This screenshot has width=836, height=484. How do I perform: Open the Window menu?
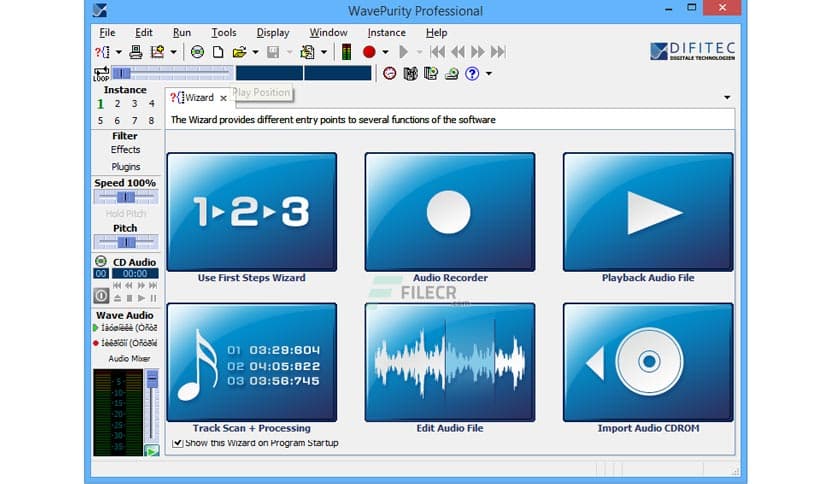(x=328, y=33)
